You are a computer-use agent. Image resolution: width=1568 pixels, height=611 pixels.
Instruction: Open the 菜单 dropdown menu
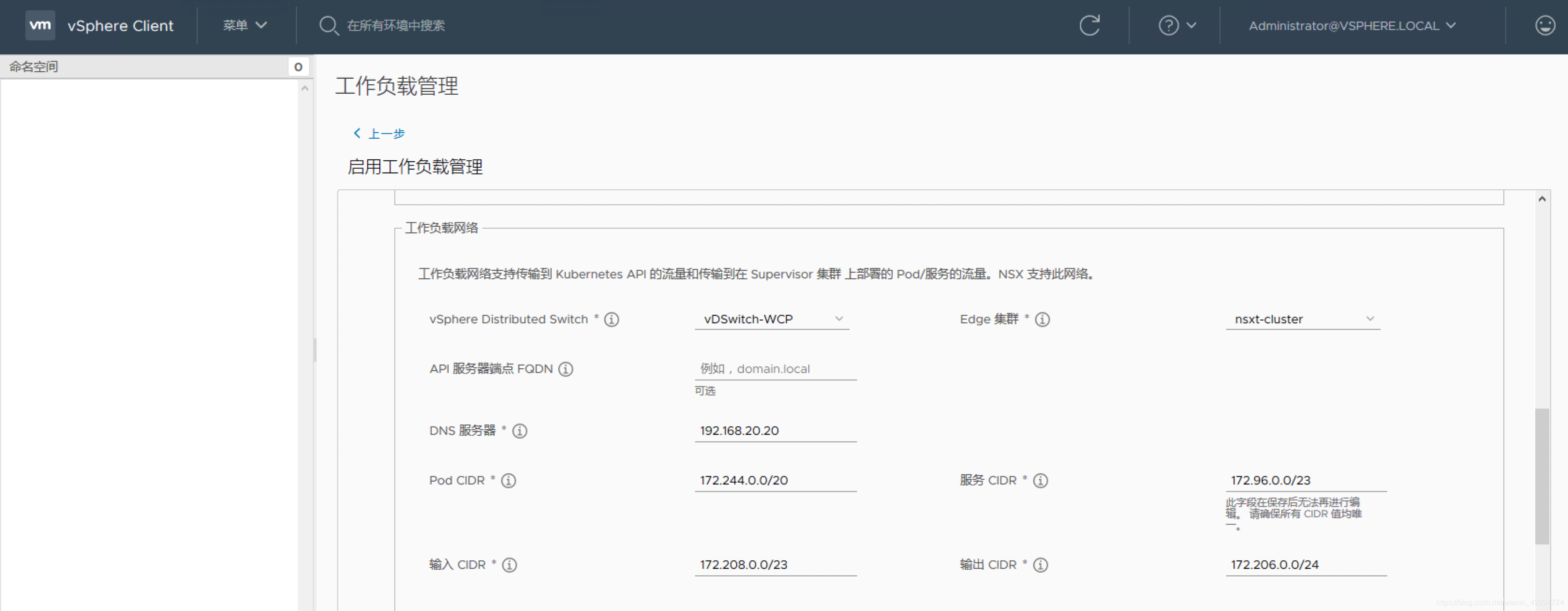click(x=244, y=26)
